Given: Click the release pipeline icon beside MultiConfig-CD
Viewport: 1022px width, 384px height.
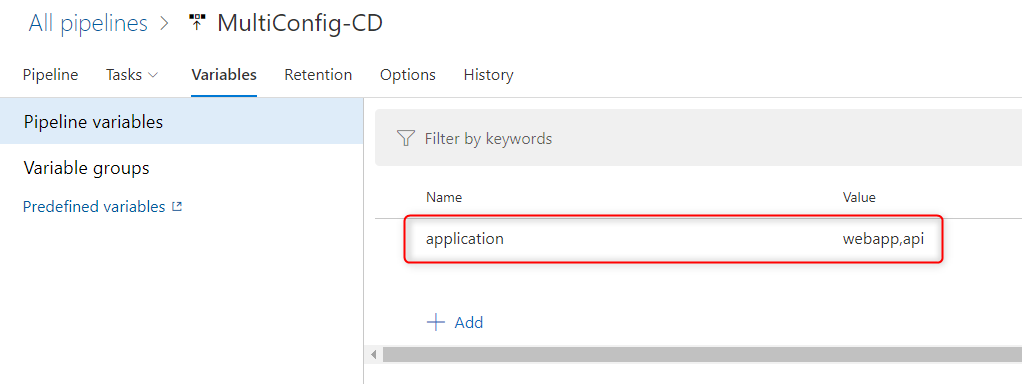Looking at the screenshot, I should pos(196,23).
